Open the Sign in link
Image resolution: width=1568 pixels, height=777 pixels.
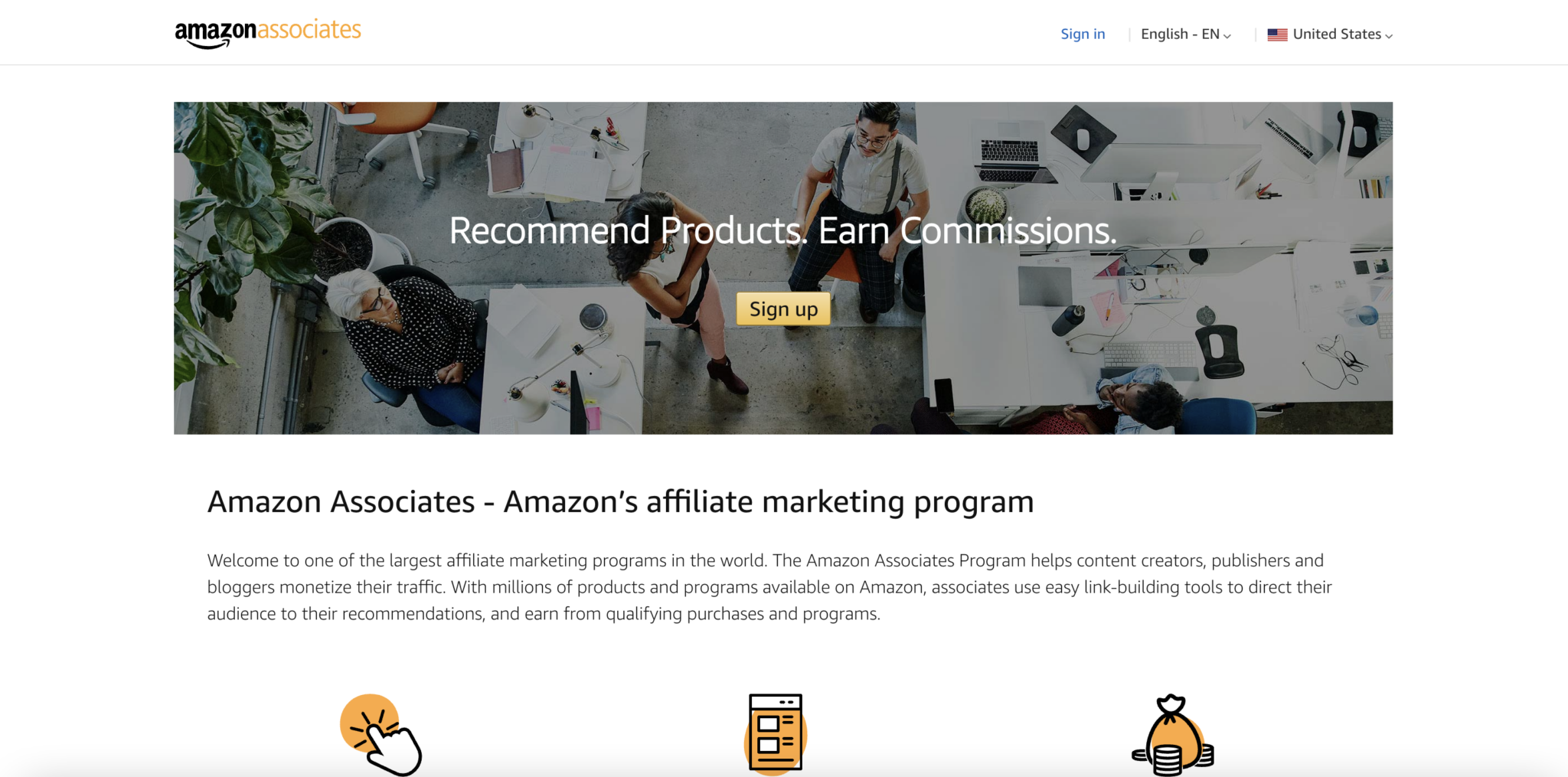(1083, 34)
